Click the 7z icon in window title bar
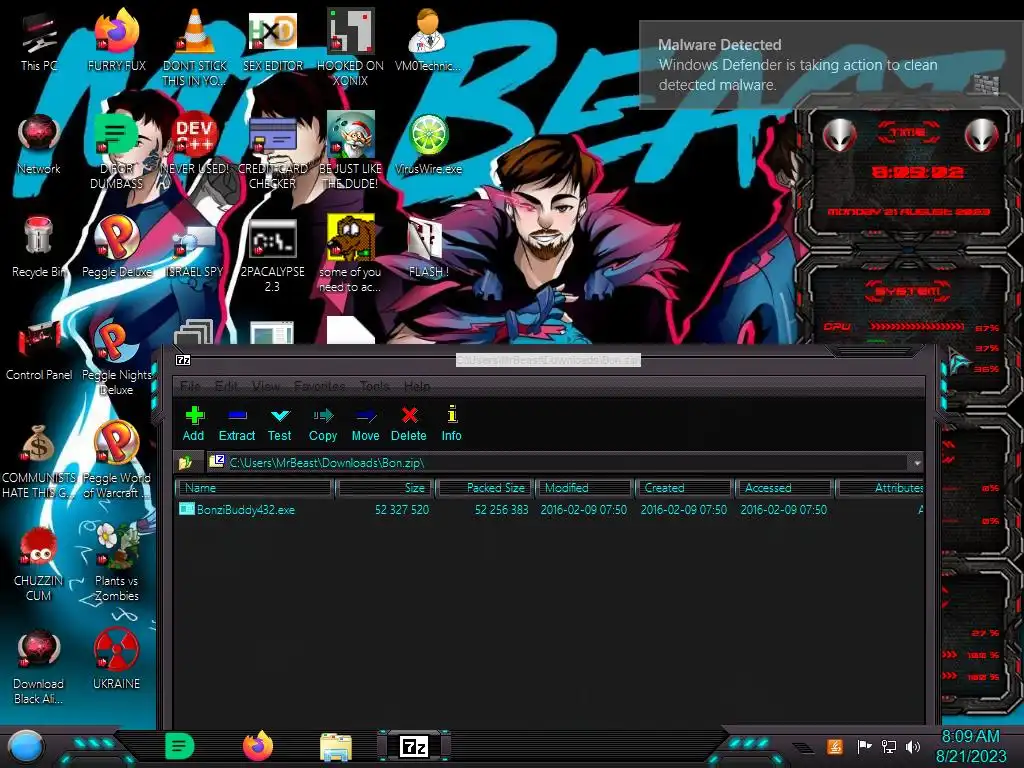1024x768 pixels. click(x=184, y=360)
